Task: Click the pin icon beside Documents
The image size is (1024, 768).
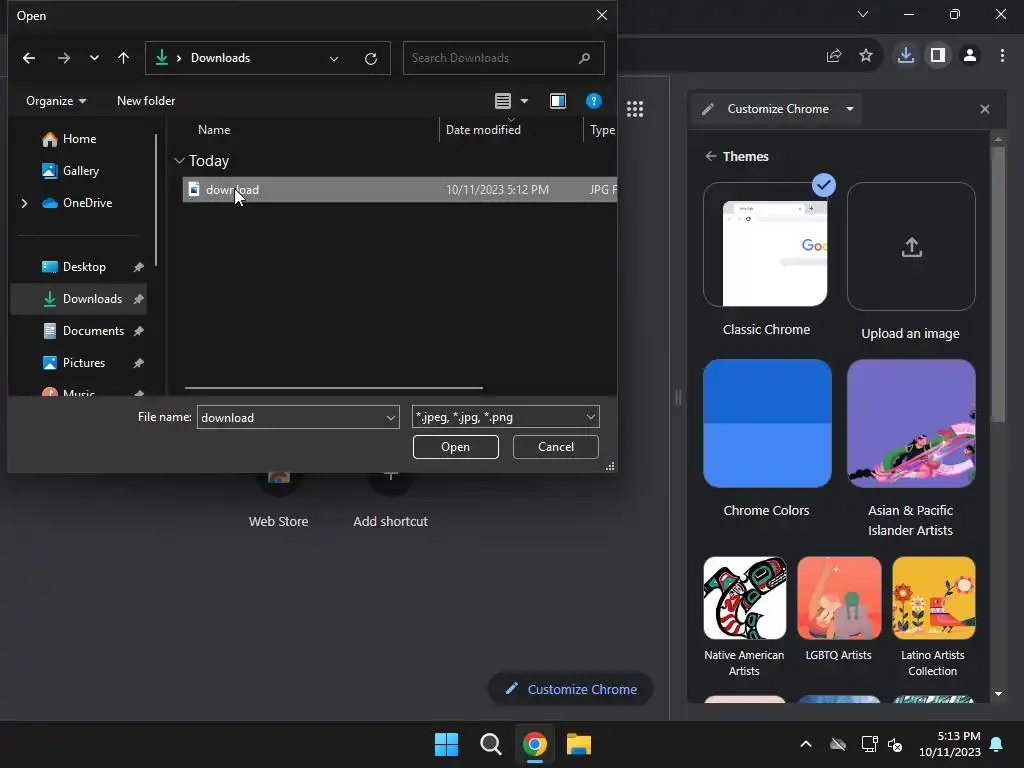Action: tap(138, 331)
